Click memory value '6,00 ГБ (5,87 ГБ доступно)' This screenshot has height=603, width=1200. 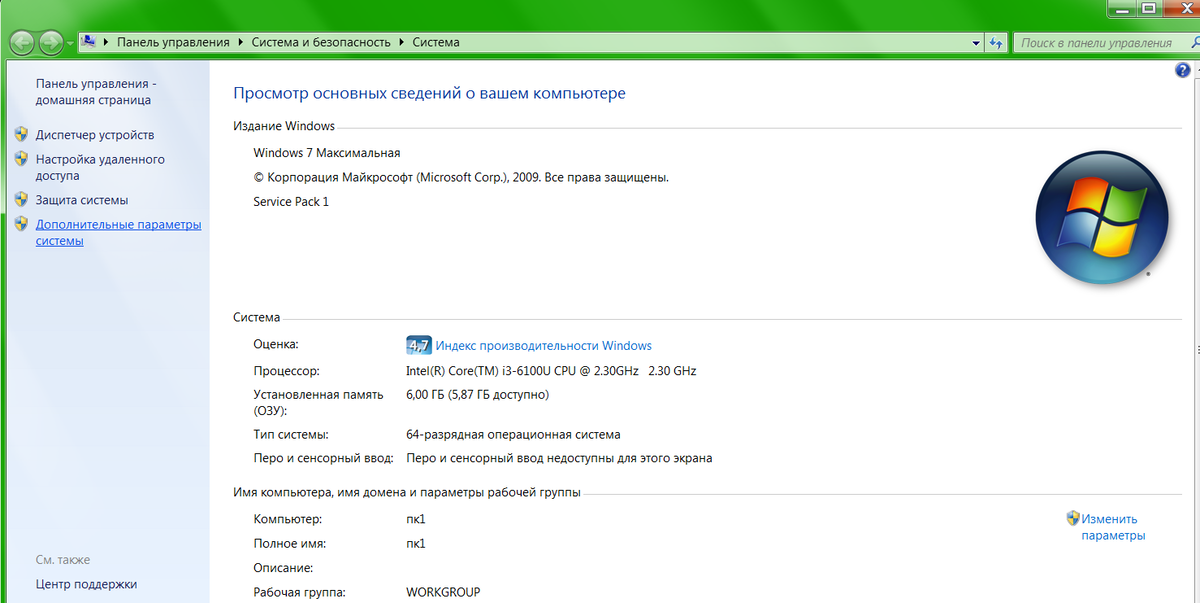click(477, 395)
